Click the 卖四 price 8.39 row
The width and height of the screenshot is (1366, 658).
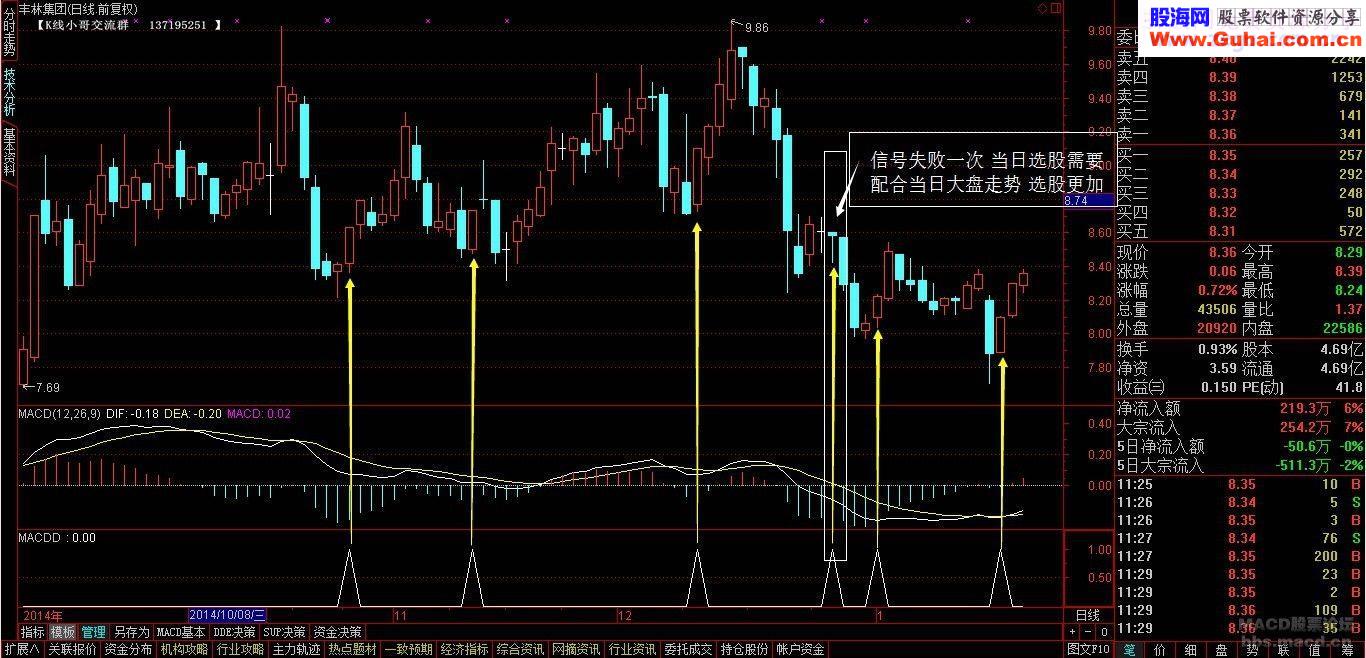(x=1240, y=77)
